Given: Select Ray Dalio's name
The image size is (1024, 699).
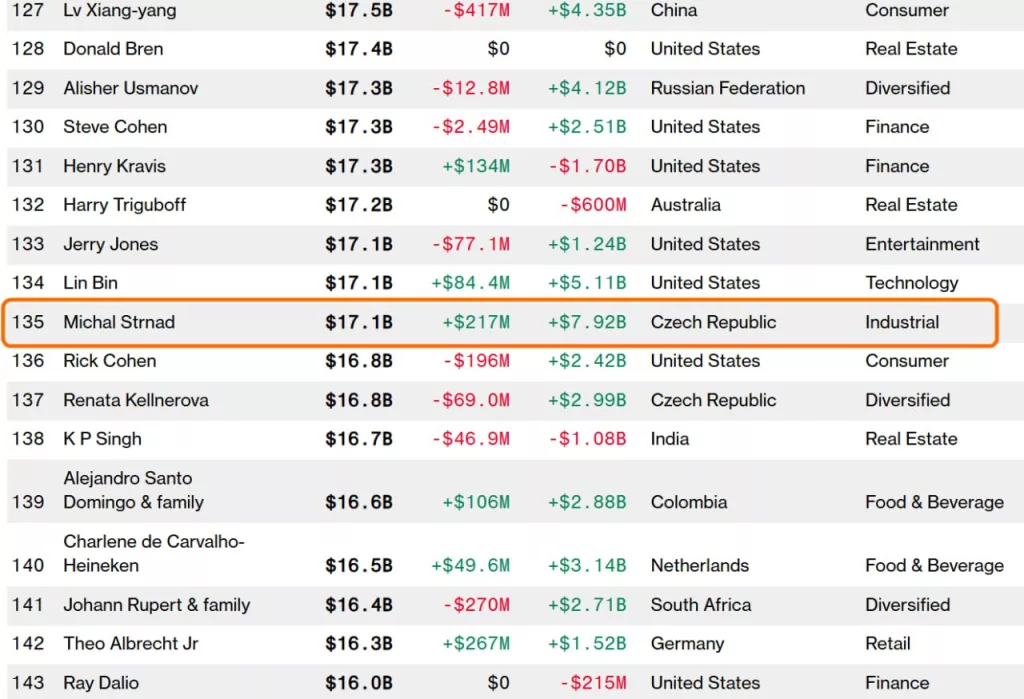Looking at the screenshot, I should pyautogui.click(x=101, y=683).
